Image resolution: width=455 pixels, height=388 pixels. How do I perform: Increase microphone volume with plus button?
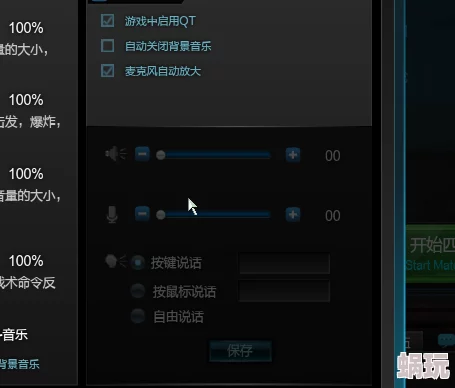293,214
